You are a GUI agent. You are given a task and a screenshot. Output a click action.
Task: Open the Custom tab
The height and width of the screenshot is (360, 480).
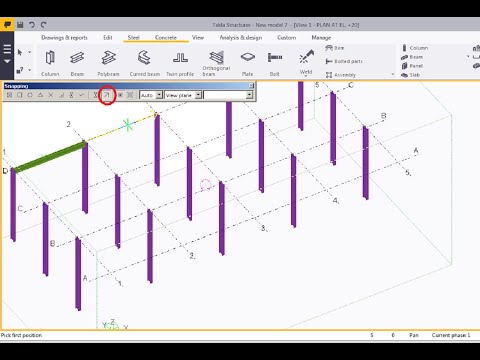point(287,38)
